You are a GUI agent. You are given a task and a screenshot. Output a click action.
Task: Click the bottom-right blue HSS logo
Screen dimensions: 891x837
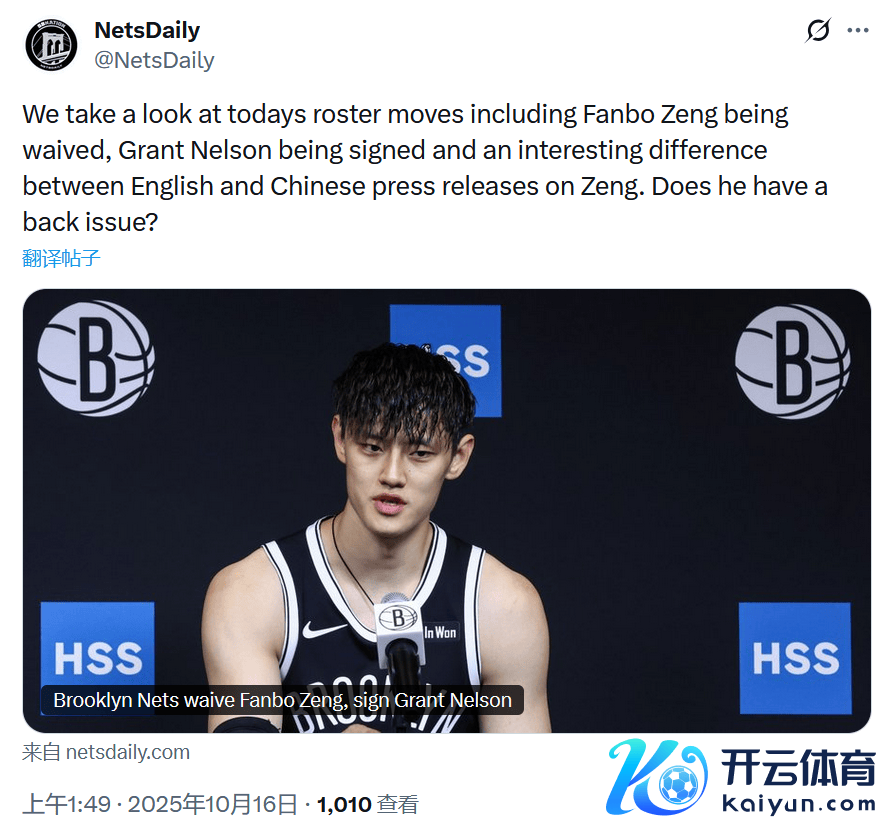795,658
